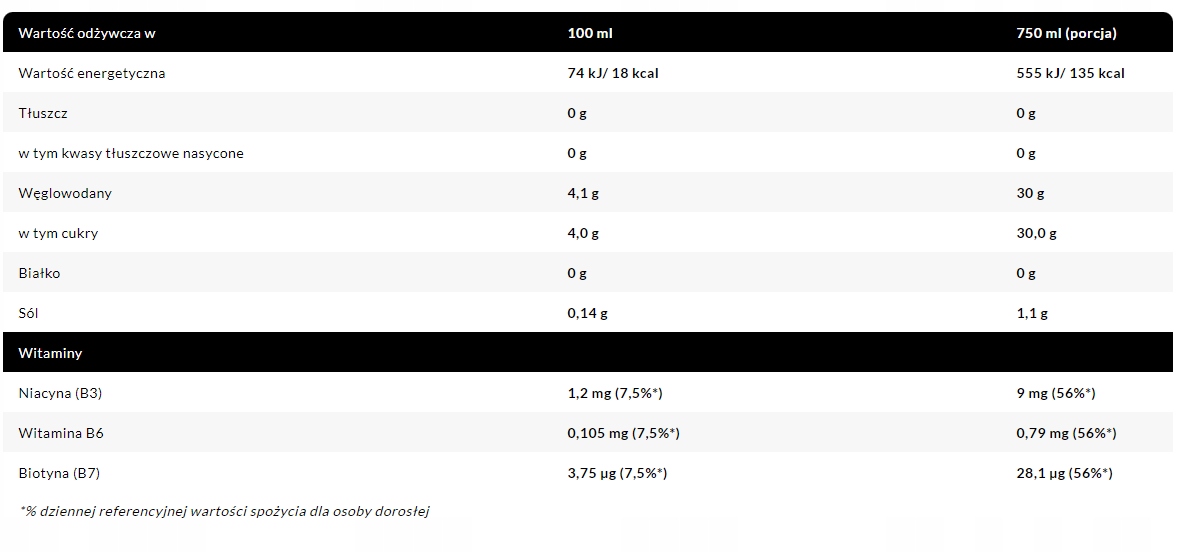The height and width of the screenshot is (552, 1181).
Task: Select the "Białko" row label
Action: [x=39, y=273]
